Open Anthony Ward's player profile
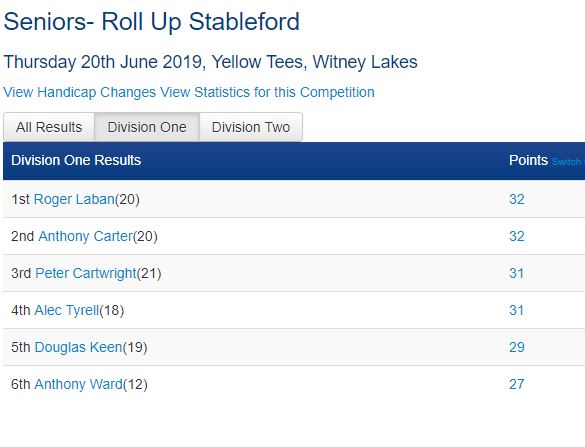 [78, 384]
